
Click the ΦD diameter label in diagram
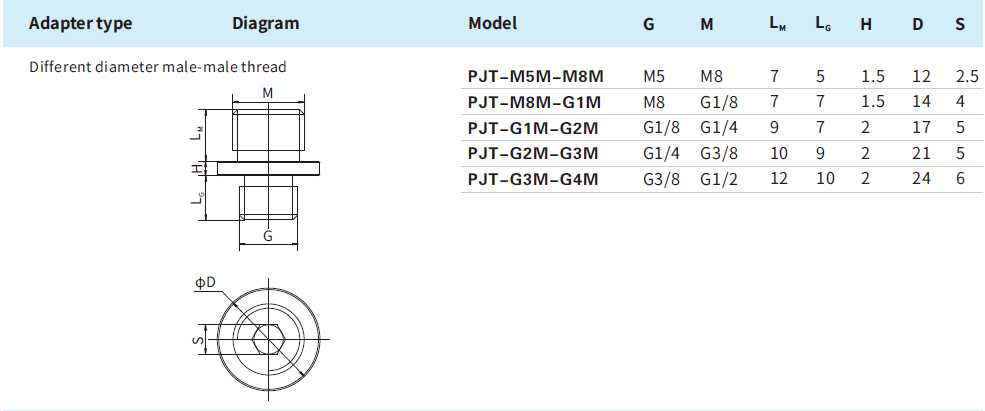click(205, 284)
